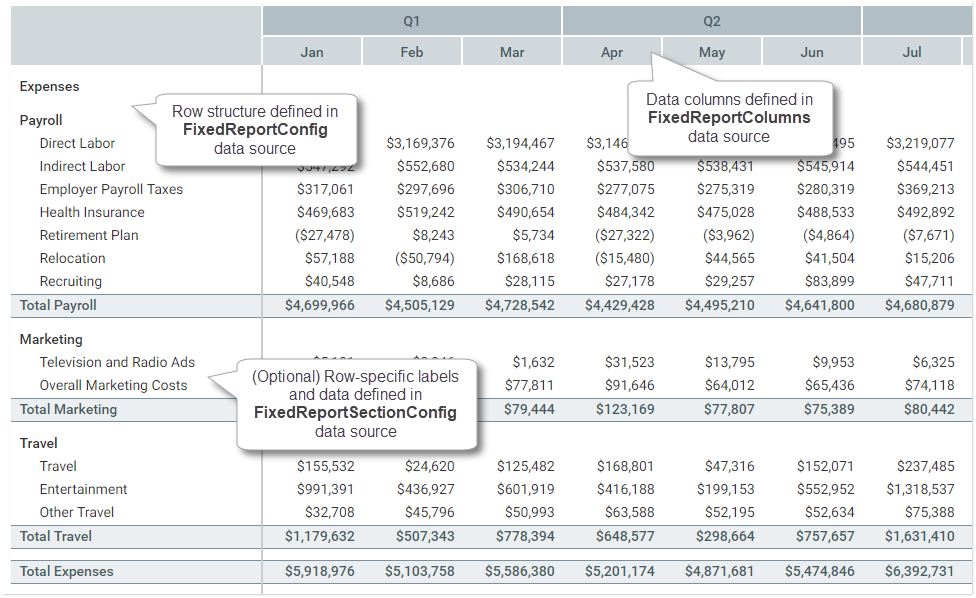Select the Total Expenses value for Jan

320,571
